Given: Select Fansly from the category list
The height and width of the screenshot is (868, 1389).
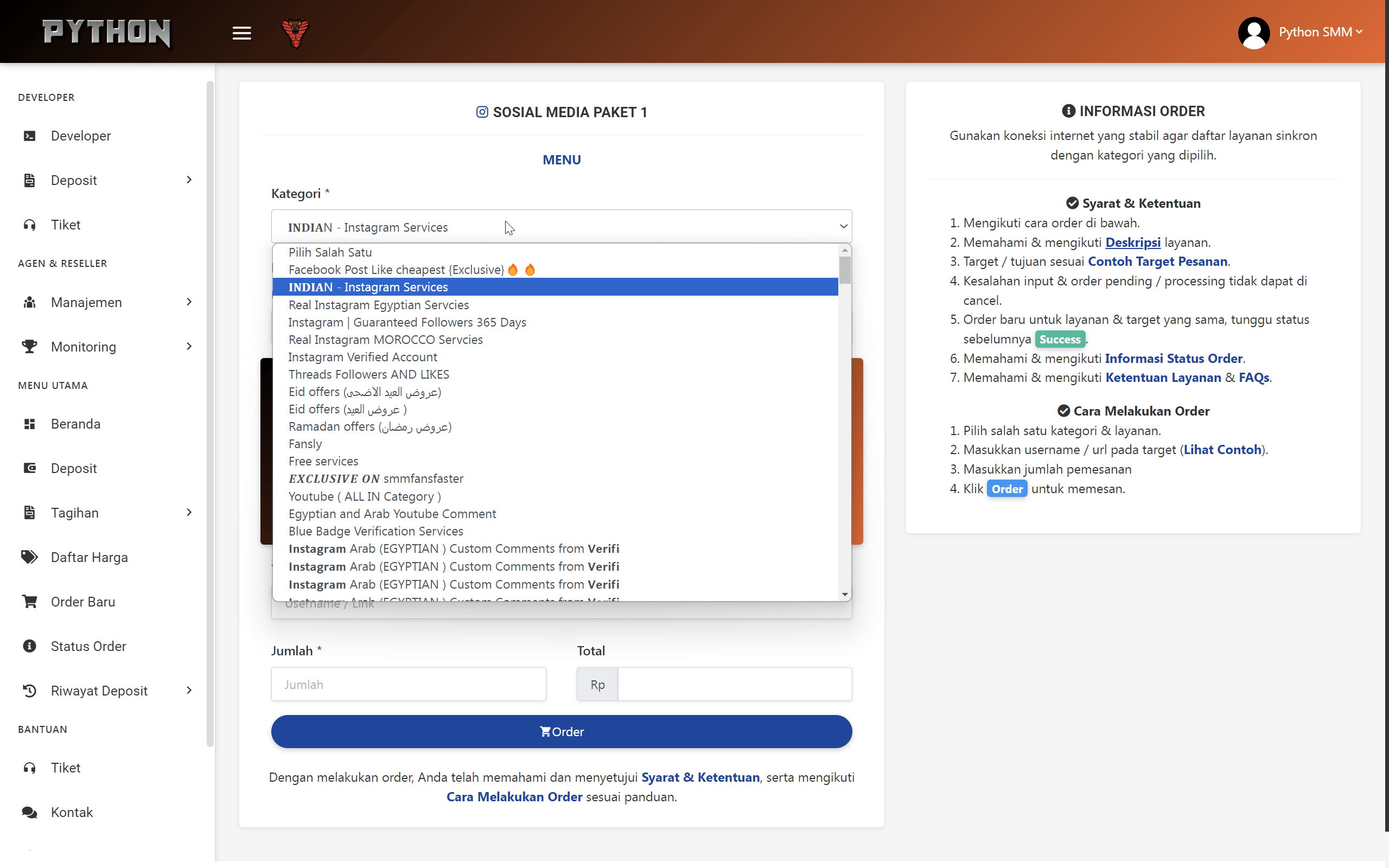Looking at the screenshot, I should tap(305, 443).
